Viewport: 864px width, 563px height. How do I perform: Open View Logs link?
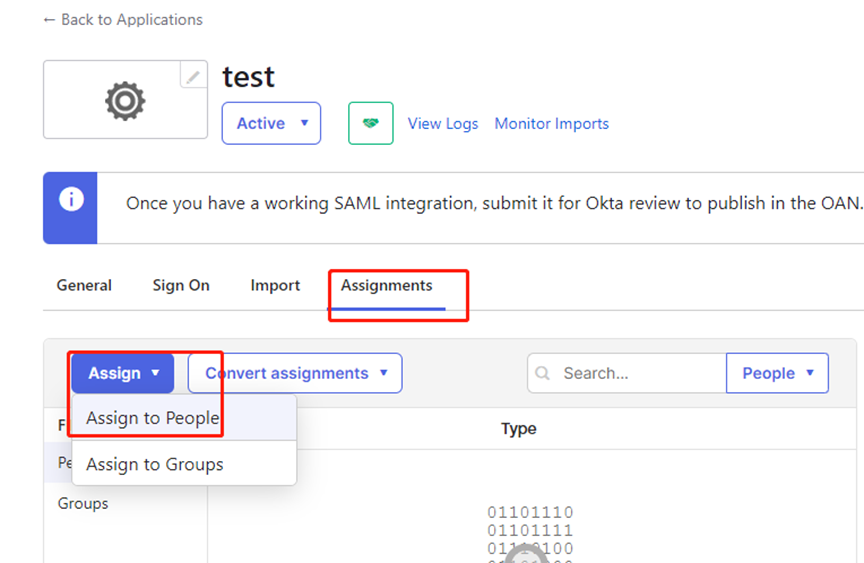(x=442, y=123)
